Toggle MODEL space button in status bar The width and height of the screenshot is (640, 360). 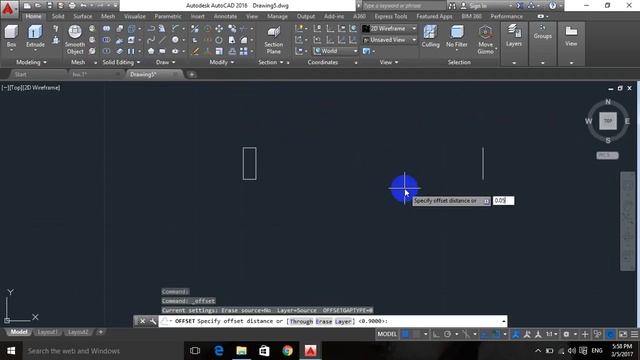click(x=387, y=334)
